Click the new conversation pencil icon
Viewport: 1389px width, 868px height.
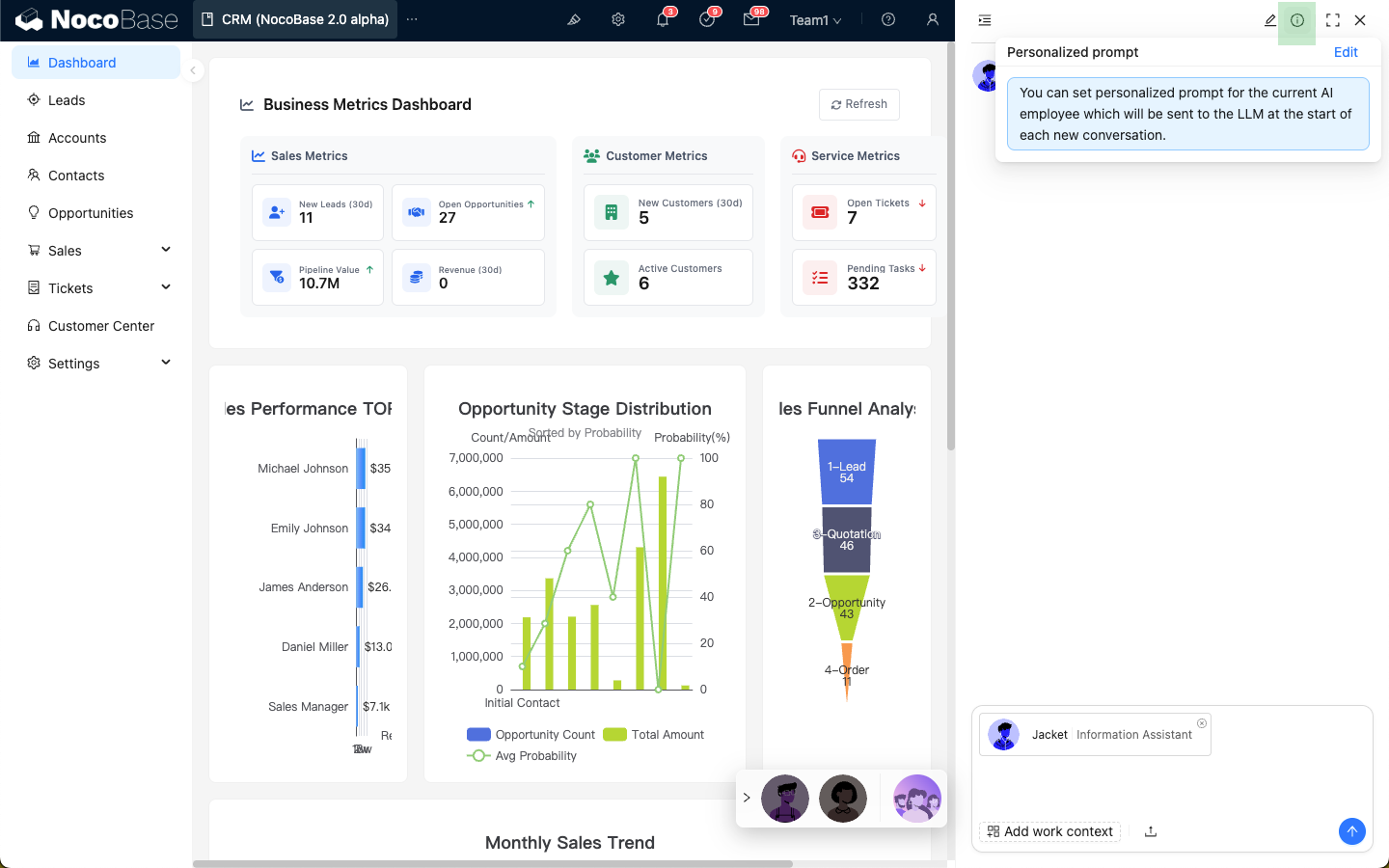[1270, 20]
